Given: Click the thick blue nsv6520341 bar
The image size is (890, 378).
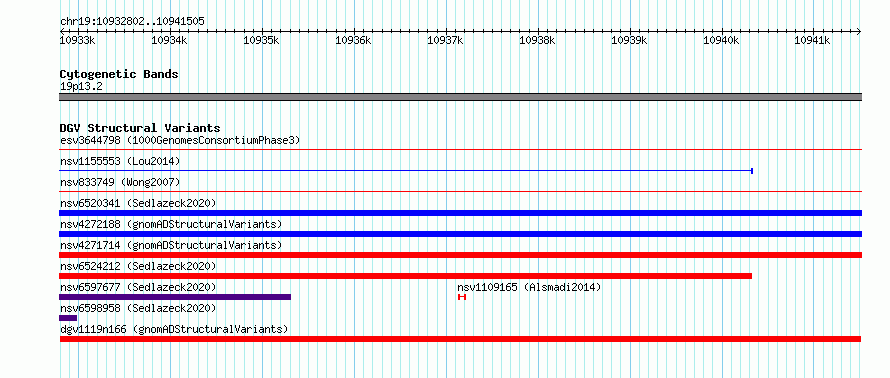Looking at the screenshot, I should pyautogui.click(x=460, y=213).
